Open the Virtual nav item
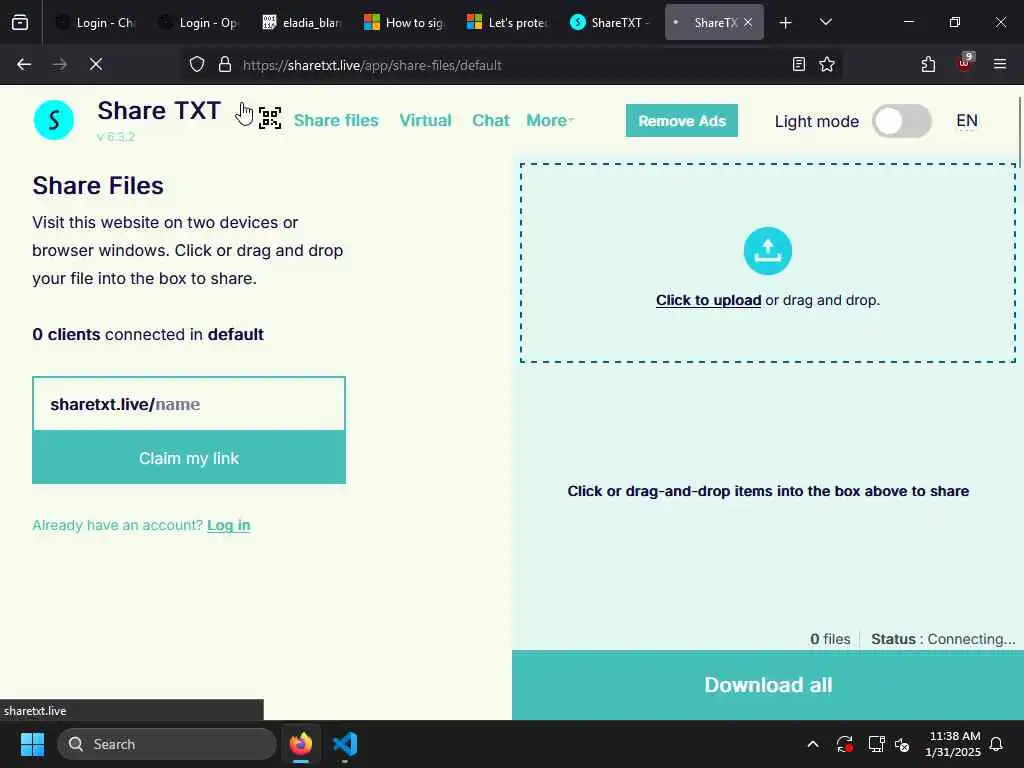Screen dimensions: 1024x768 coord(425,120)
